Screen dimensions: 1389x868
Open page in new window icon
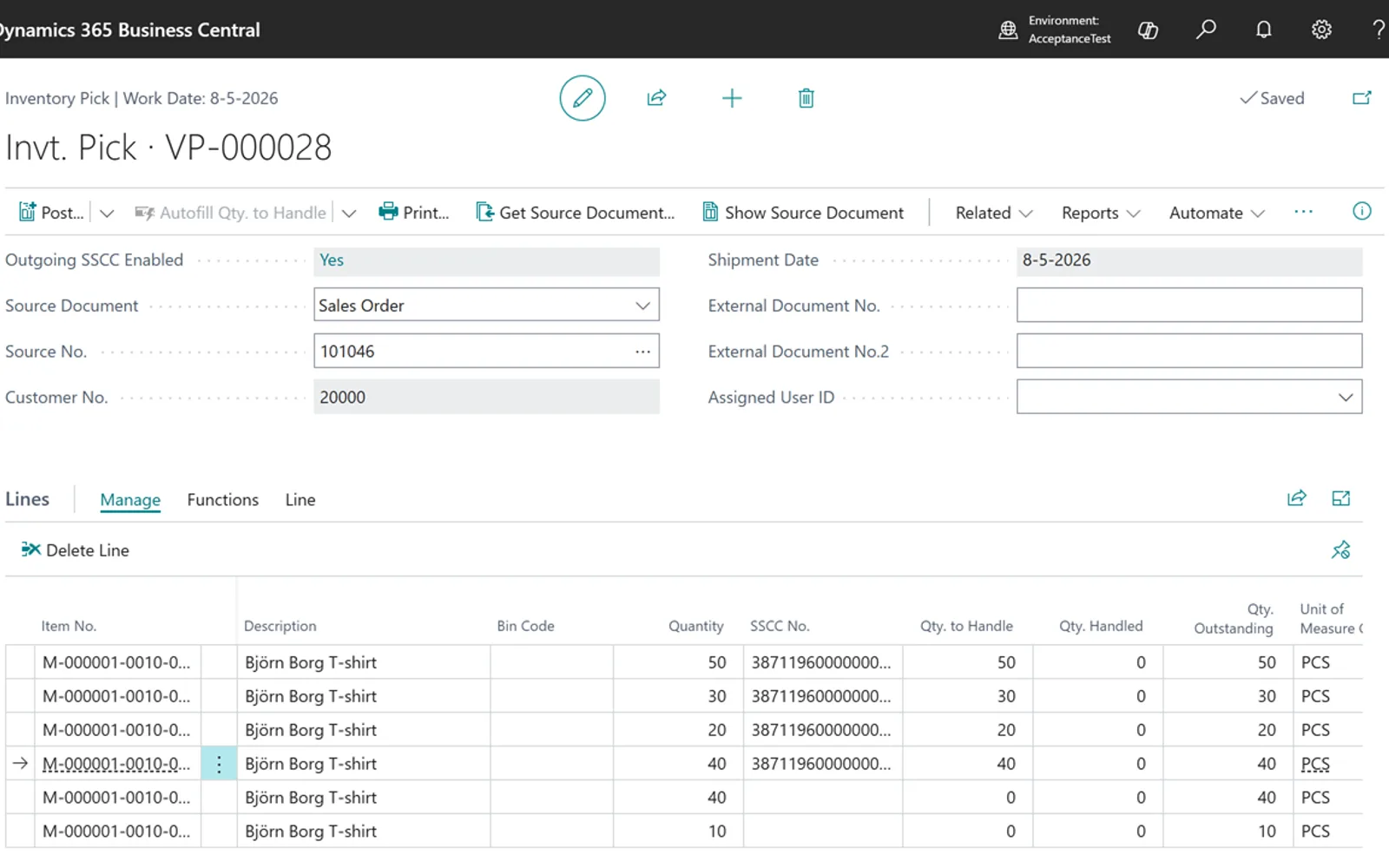point(1361,98)
